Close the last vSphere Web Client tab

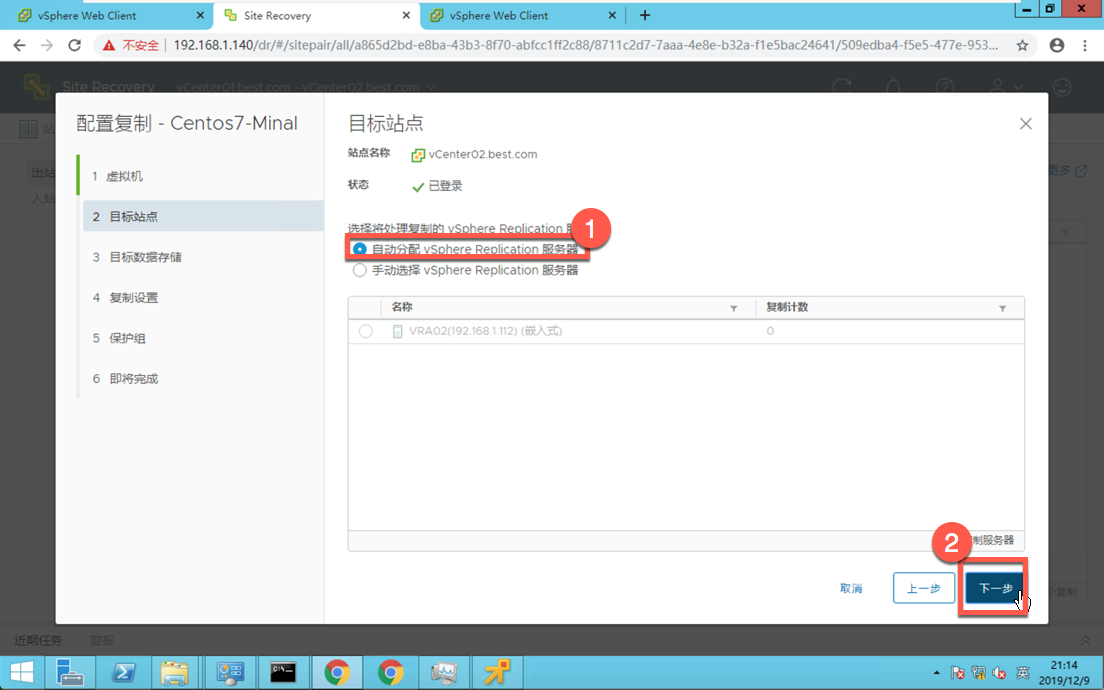tap(612, 15)
